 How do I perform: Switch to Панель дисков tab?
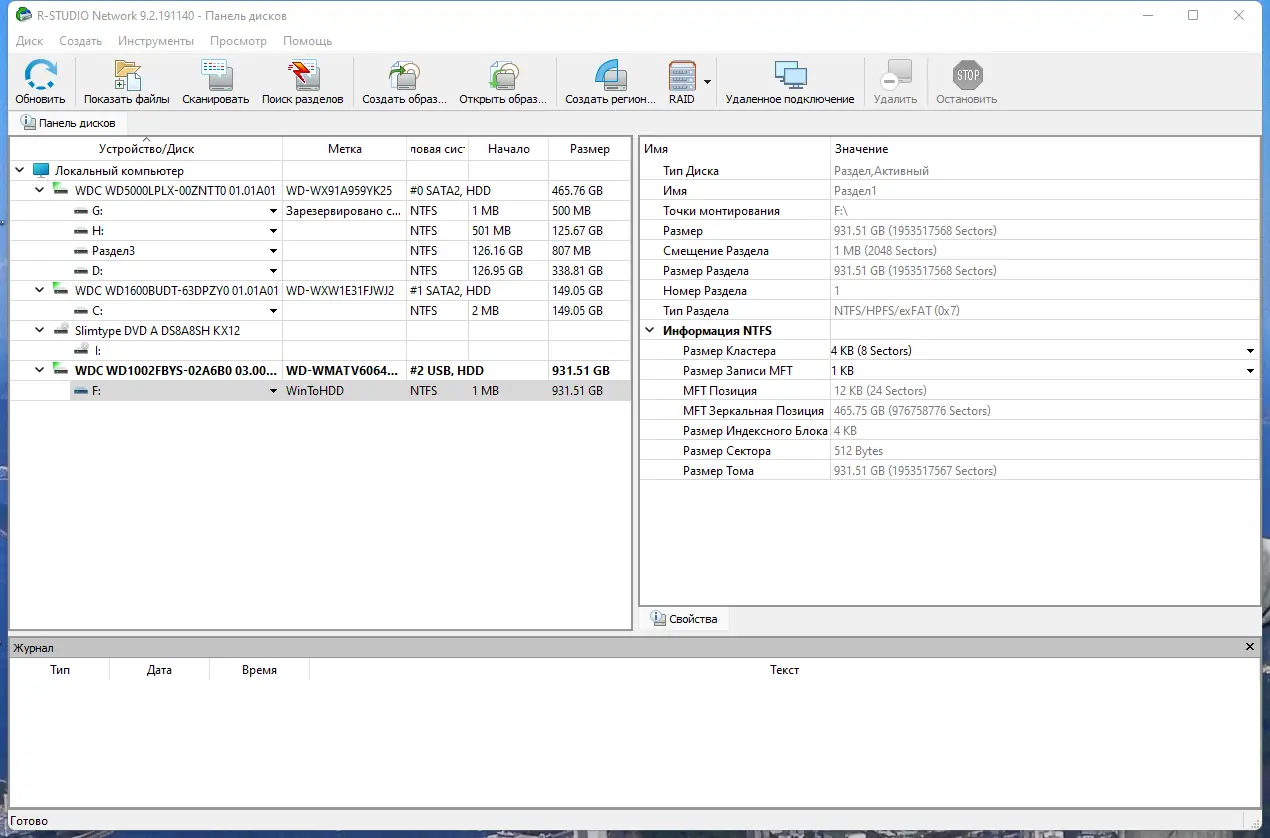click(68, 123)
